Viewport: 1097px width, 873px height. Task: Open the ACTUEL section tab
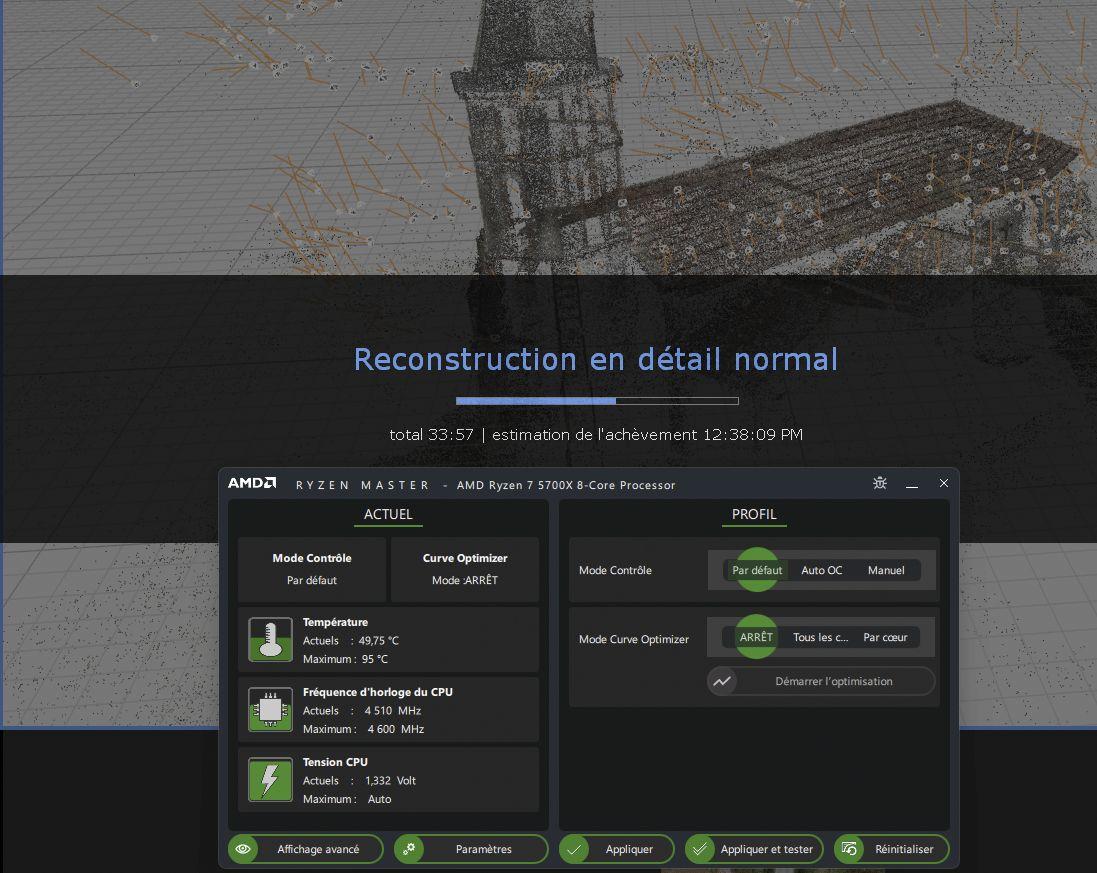pos(388,514)
